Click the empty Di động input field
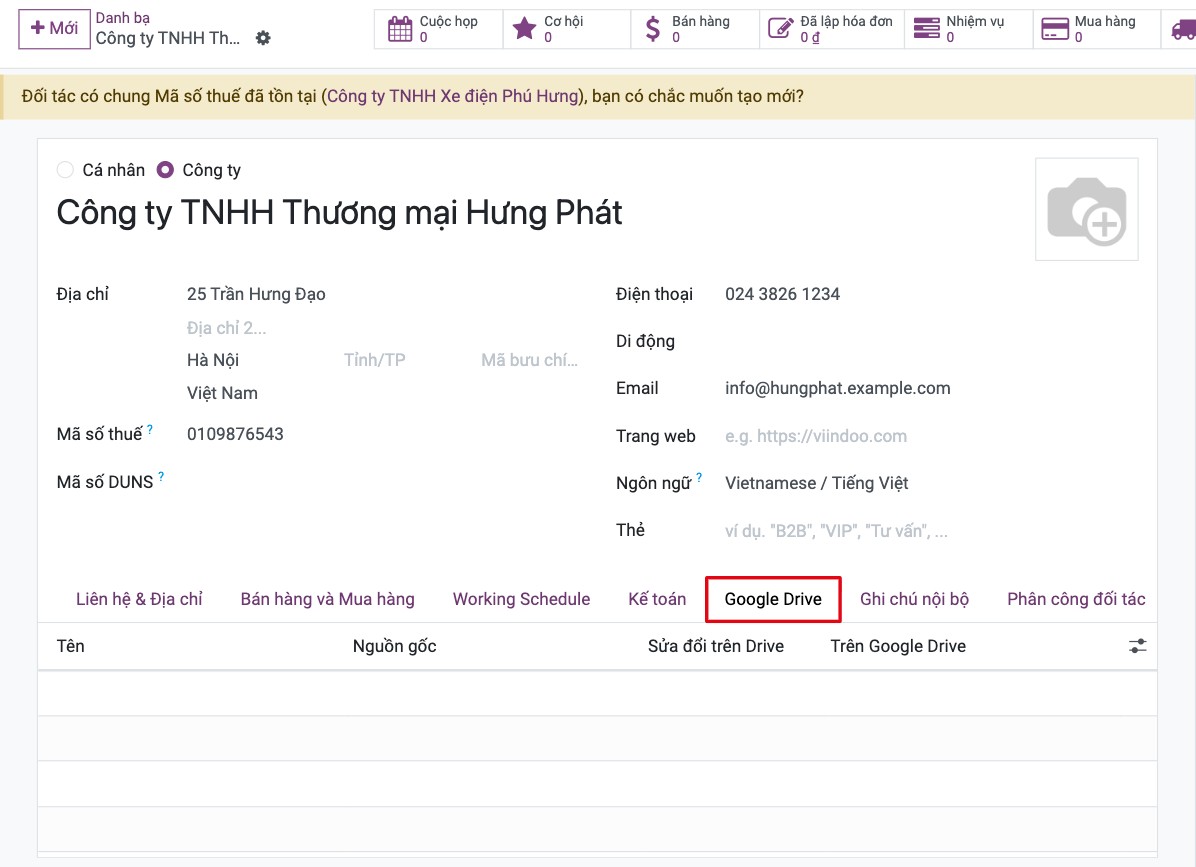Screen dimensions: 1196x867 (x=931, y=342)
